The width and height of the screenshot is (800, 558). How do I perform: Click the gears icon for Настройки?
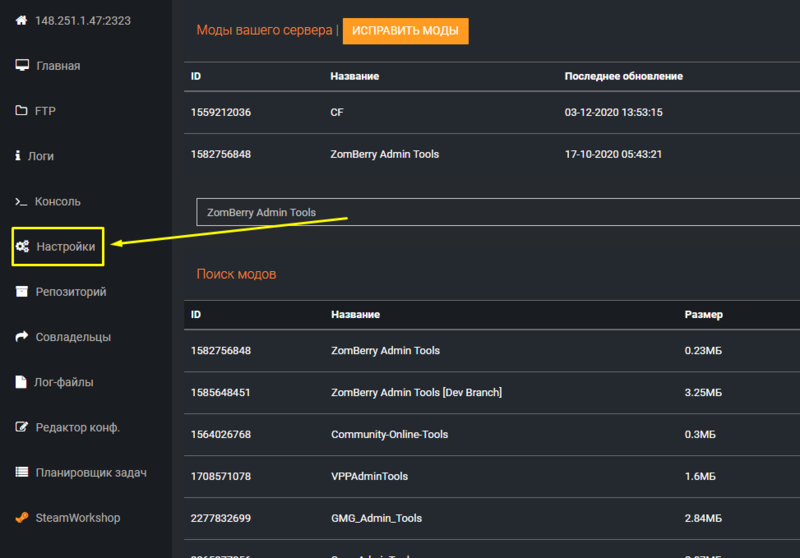tap(22, 246)
